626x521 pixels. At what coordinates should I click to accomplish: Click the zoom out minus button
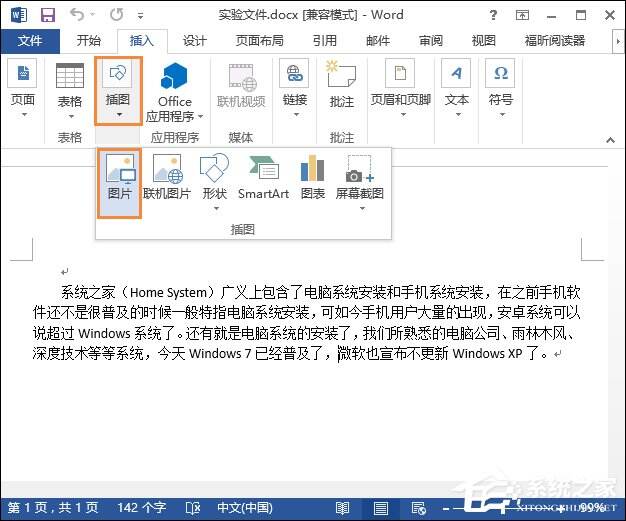click(x=446, y=509)
